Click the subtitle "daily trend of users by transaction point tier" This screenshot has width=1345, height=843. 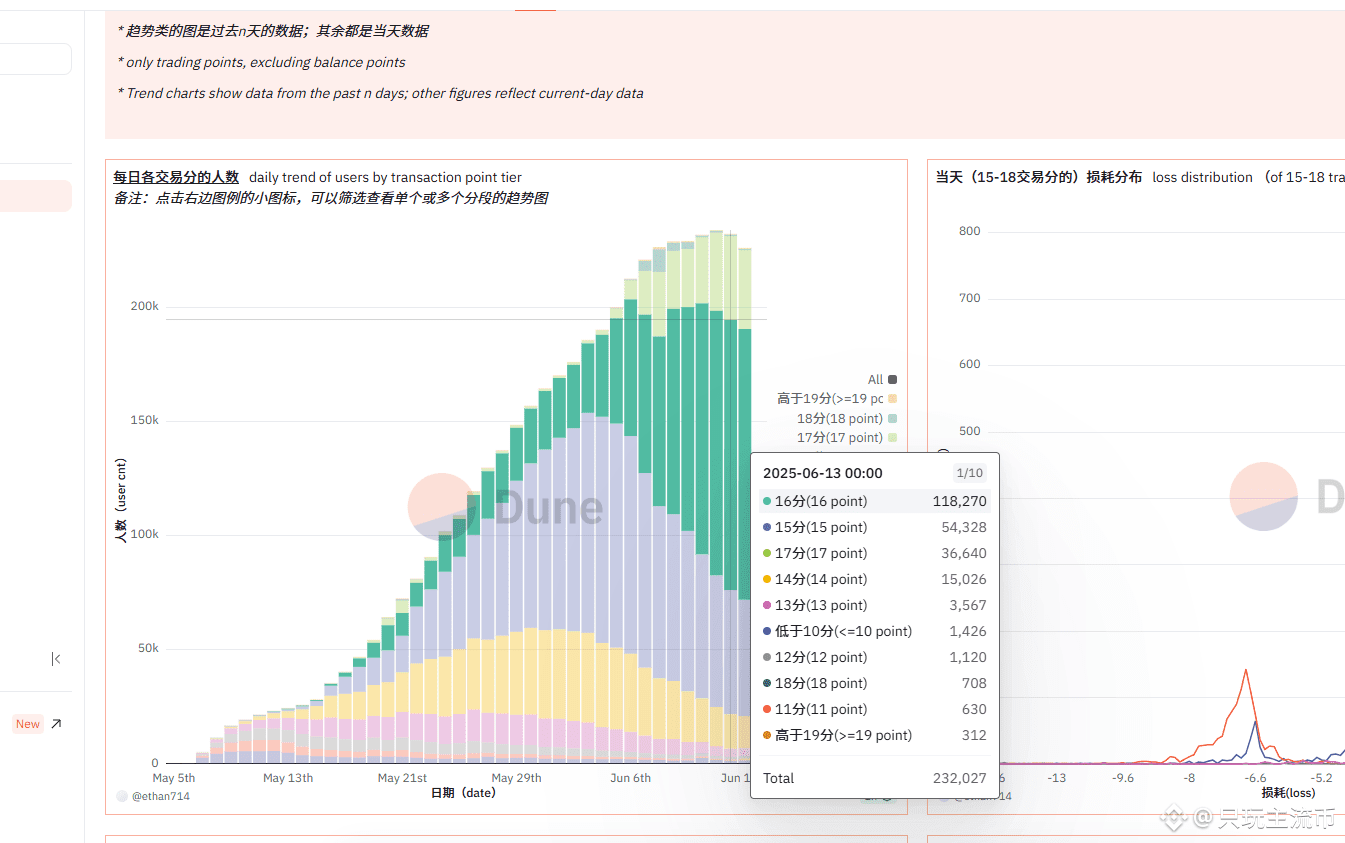click(x=385, y=177)
